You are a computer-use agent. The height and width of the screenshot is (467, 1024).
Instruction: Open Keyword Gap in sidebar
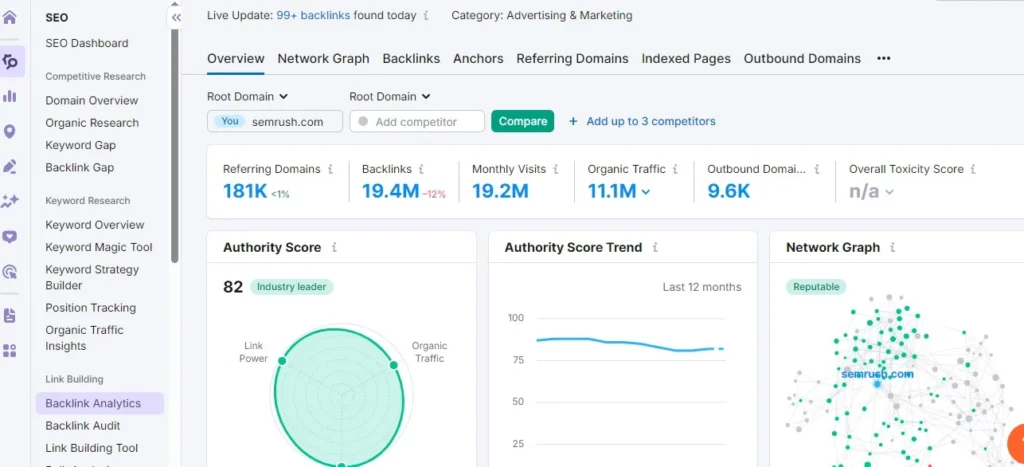(x=80, y=145)
